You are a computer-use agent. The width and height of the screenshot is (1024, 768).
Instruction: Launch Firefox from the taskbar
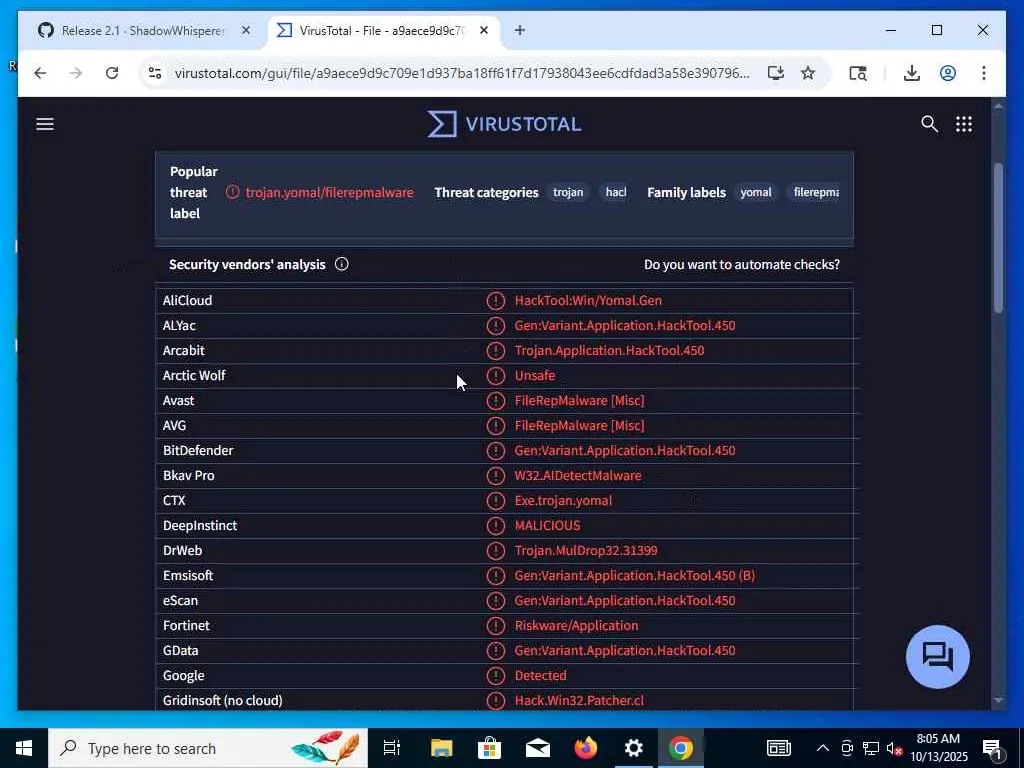(x=586, y=748)
